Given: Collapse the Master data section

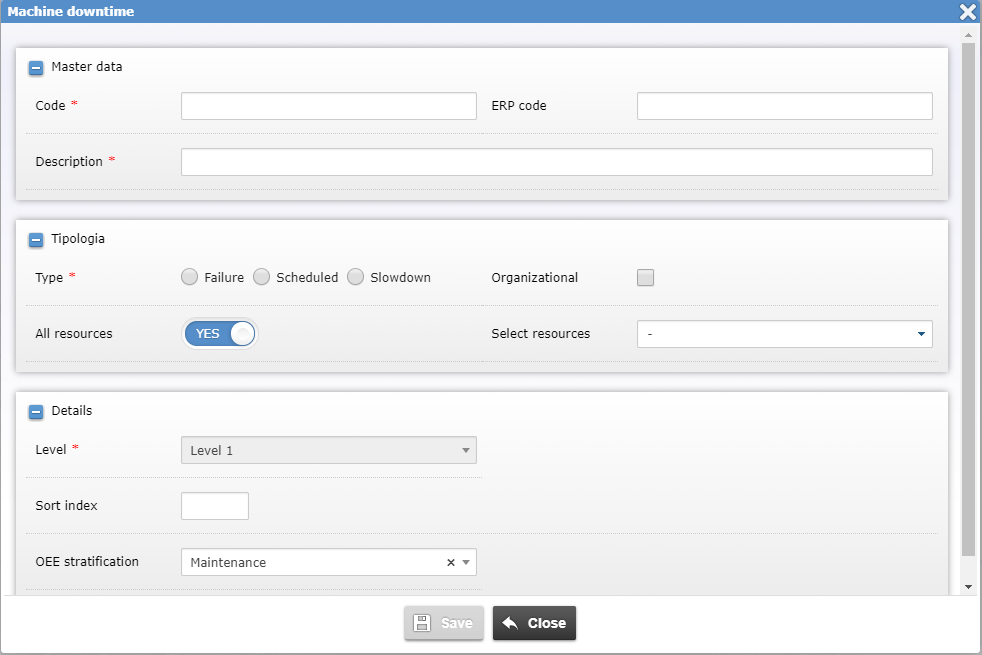Looking at the screenshot, I should click(36, 68).
